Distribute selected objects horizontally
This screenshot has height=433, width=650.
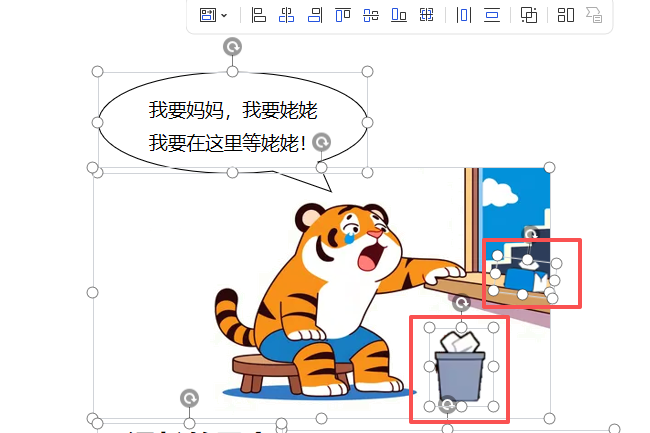click(464, 15)
